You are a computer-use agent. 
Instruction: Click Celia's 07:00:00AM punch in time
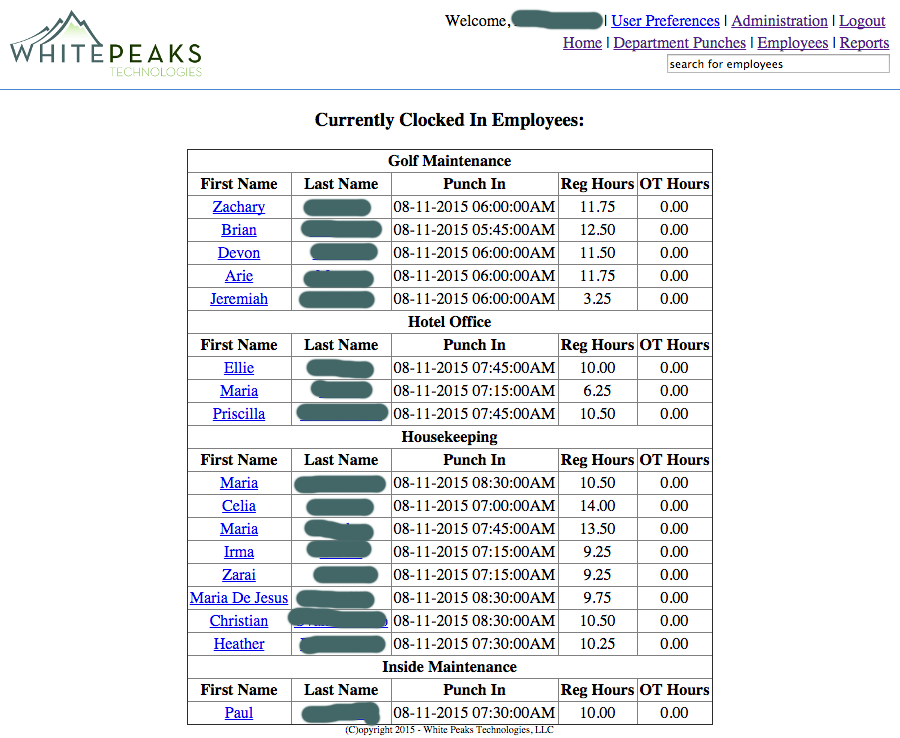click(474, 506)
